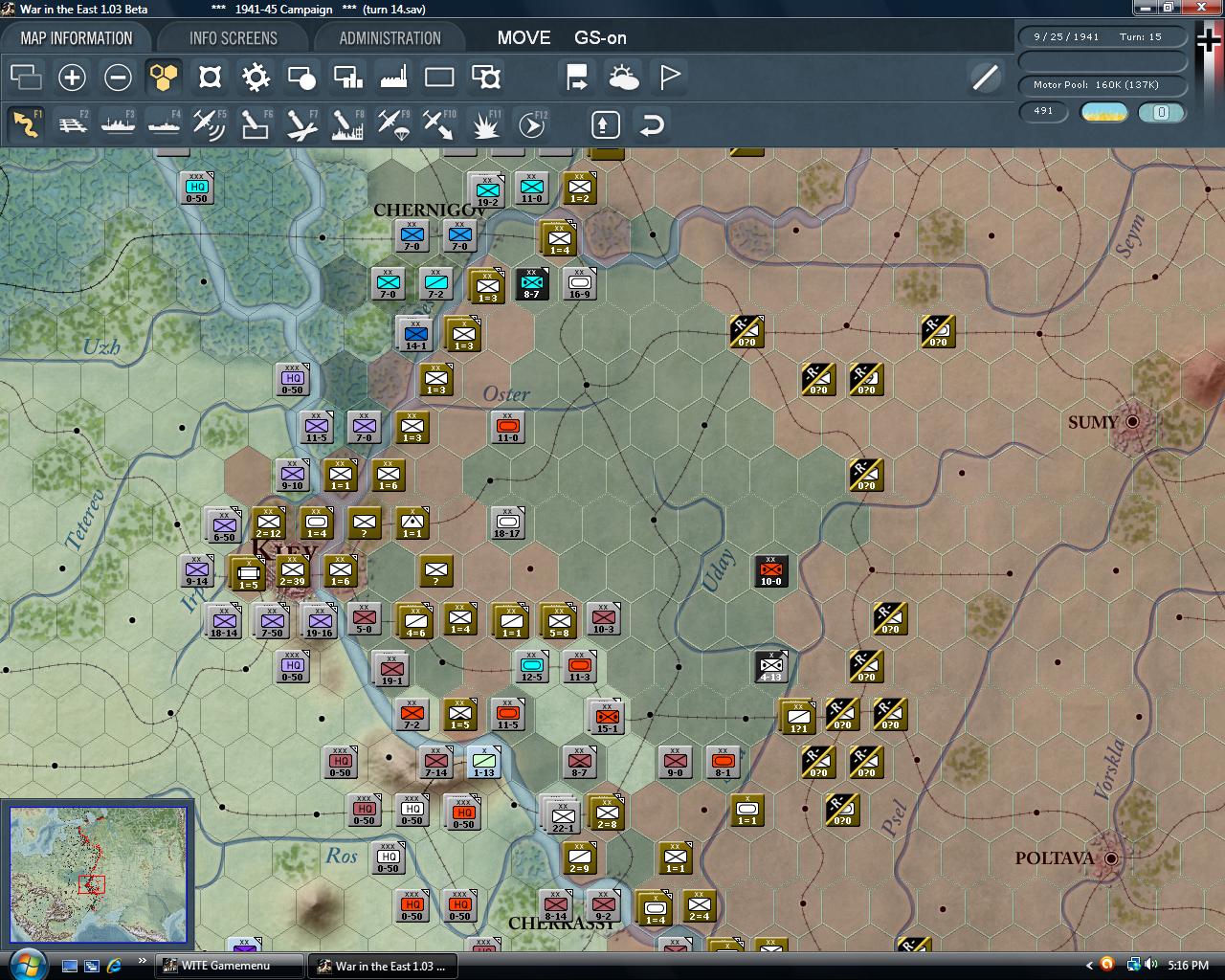
Task: Show weather with the sun-cloud icon
Action: tap(624, 77)
